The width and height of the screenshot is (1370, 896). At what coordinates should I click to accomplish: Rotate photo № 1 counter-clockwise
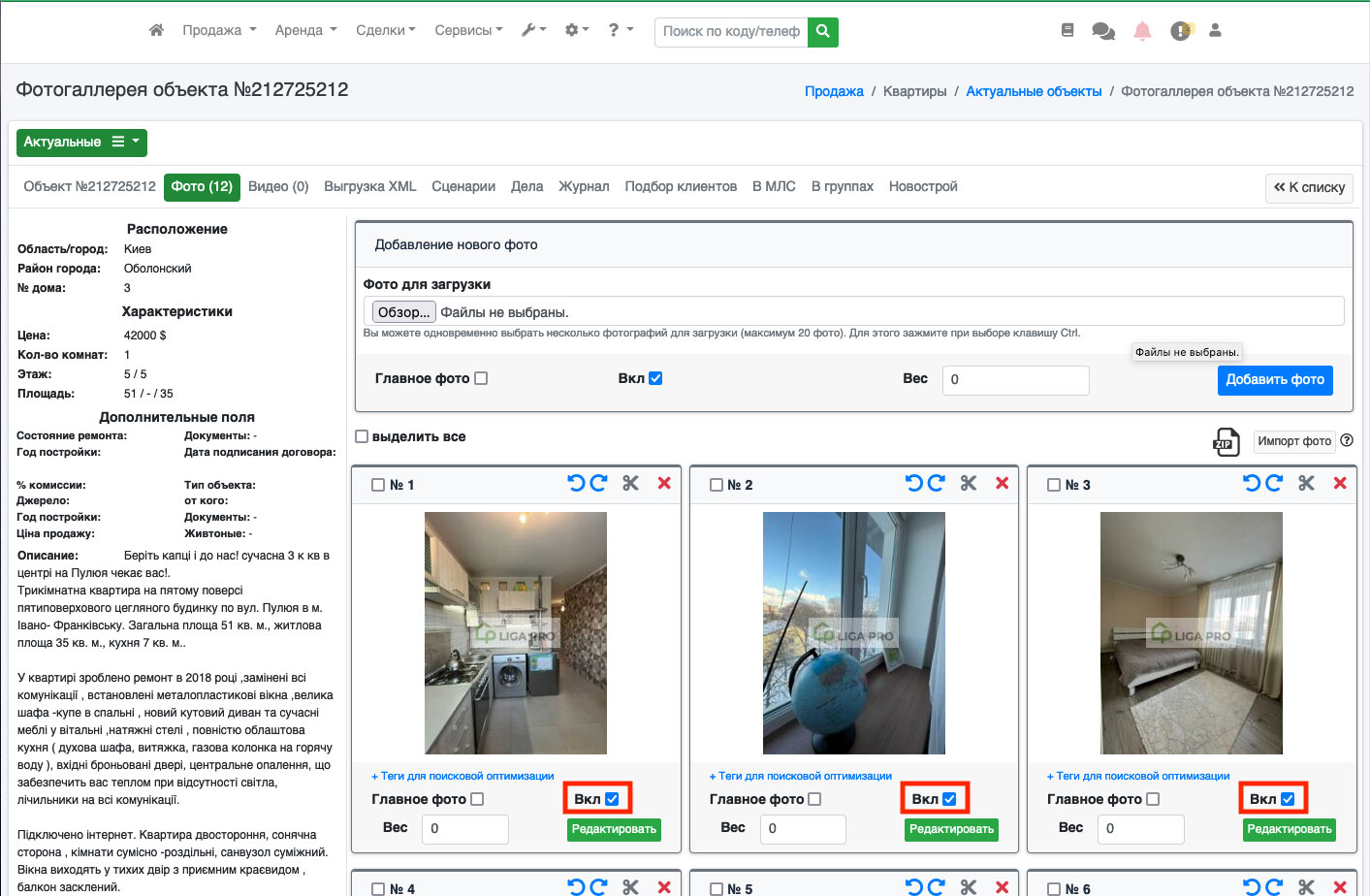coord(576,483)
